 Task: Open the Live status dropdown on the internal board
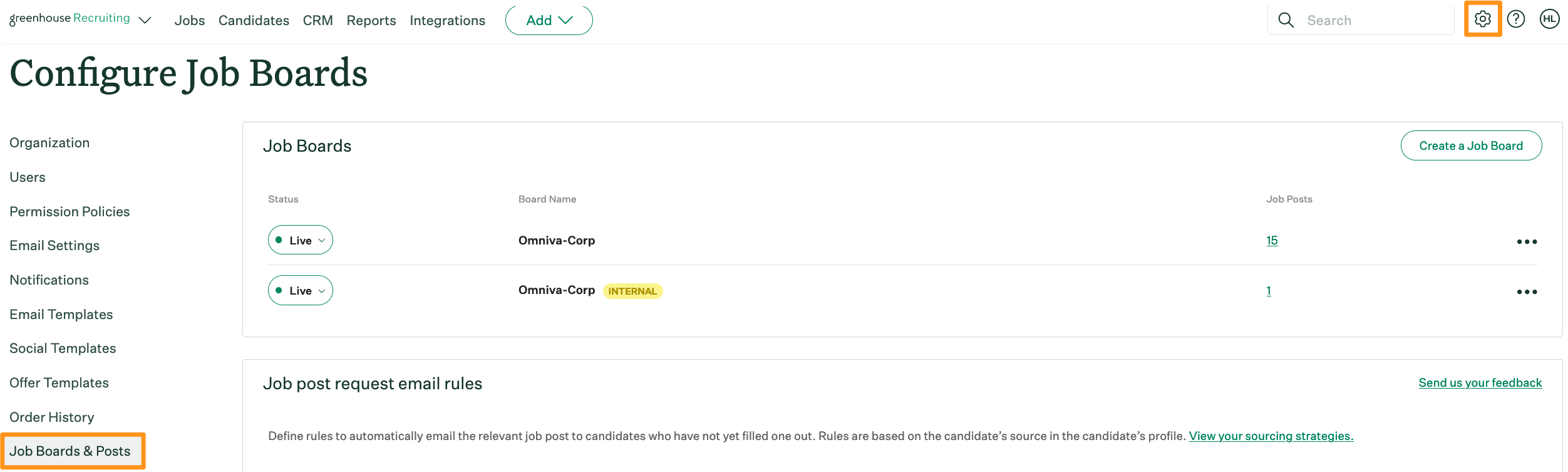click(x=301, y=290)
